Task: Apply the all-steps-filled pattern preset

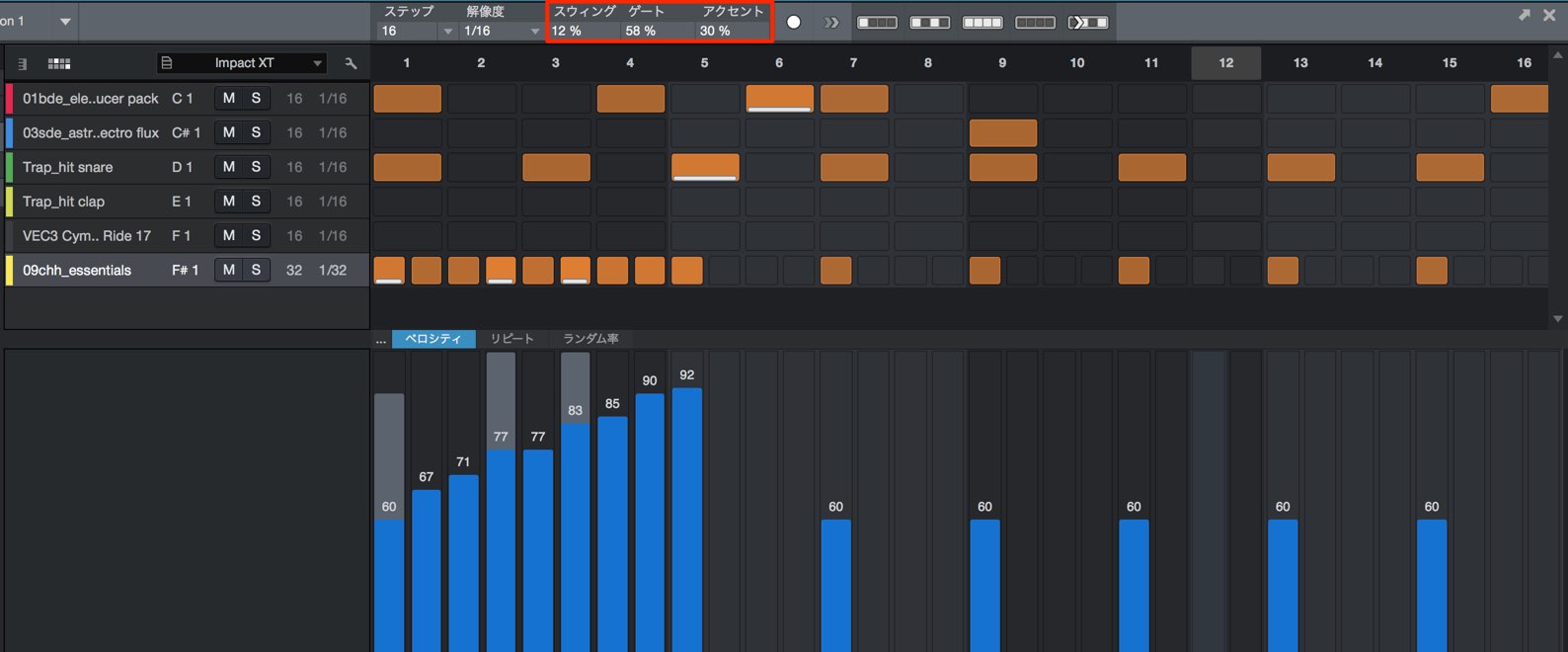Action: coord(982,22)
